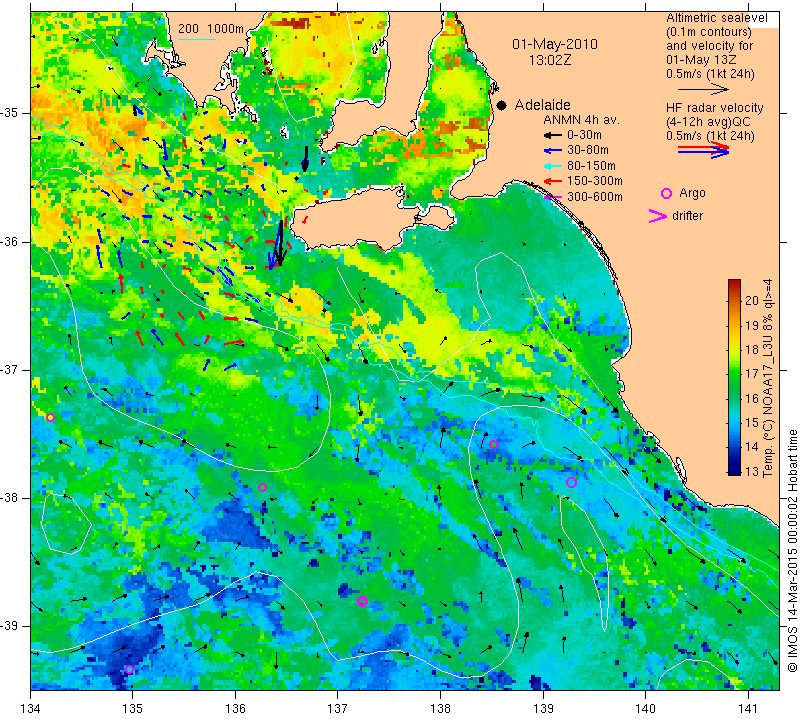This screenshot has height=720, width=800.
Task: Click the cyan 200m isobath legend line
Action: (196, 39)
